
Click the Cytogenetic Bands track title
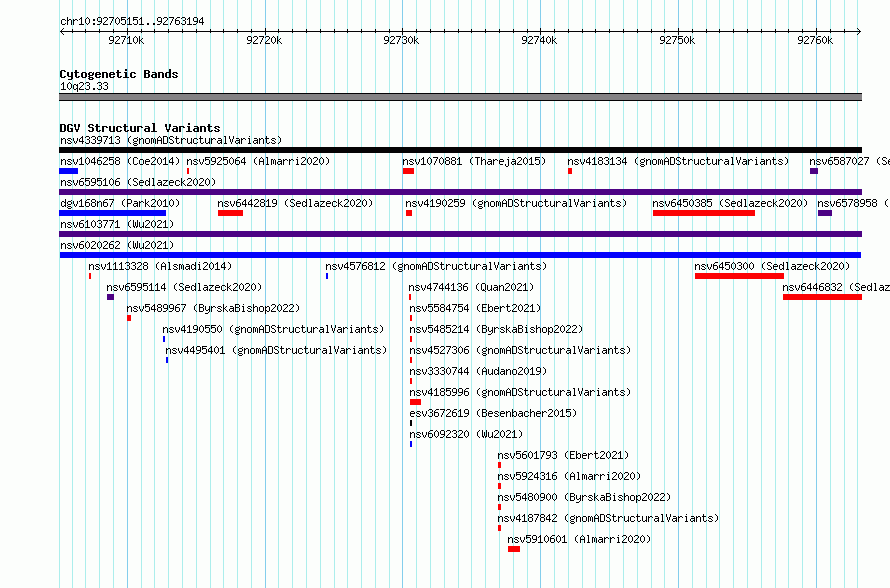119,74
